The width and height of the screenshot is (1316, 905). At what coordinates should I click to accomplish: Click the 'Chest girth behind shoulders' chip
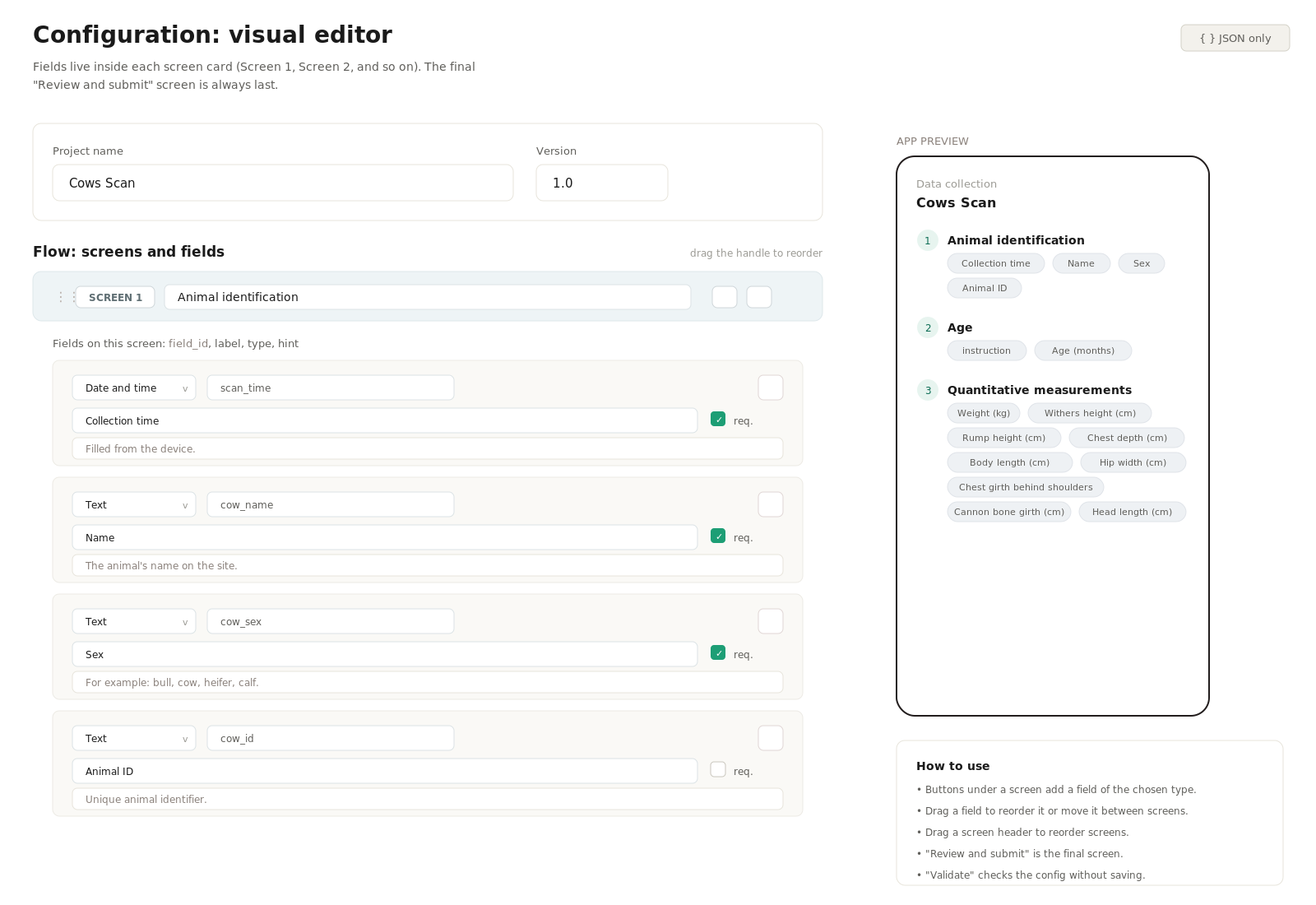[1026, 487]
